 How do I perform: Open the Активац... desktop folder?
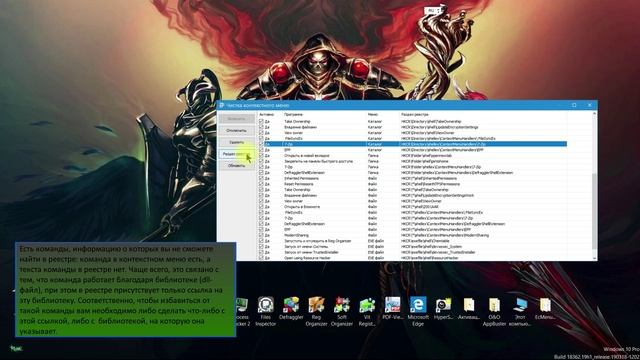pyautogui.click(x=469, y=308)
